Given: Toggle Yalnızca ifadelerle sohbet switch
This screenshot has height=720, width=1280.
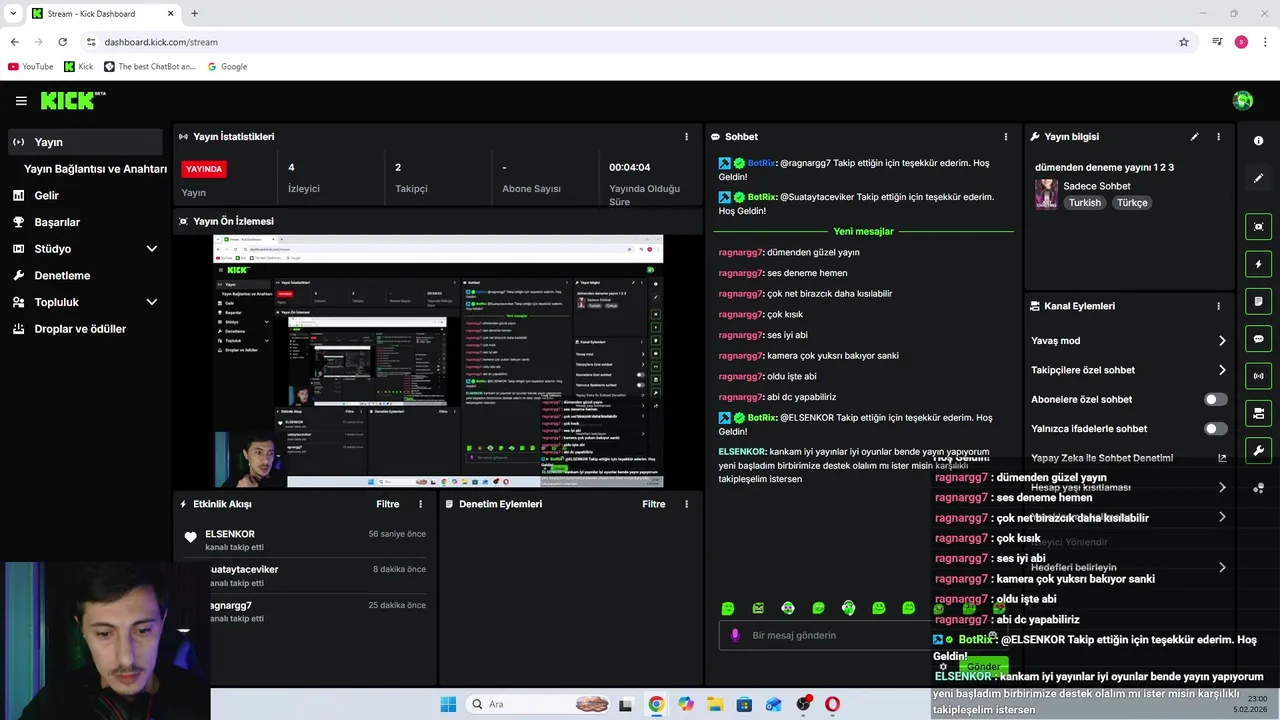Looking at the screenshot, I should (x=1215, y=429).
